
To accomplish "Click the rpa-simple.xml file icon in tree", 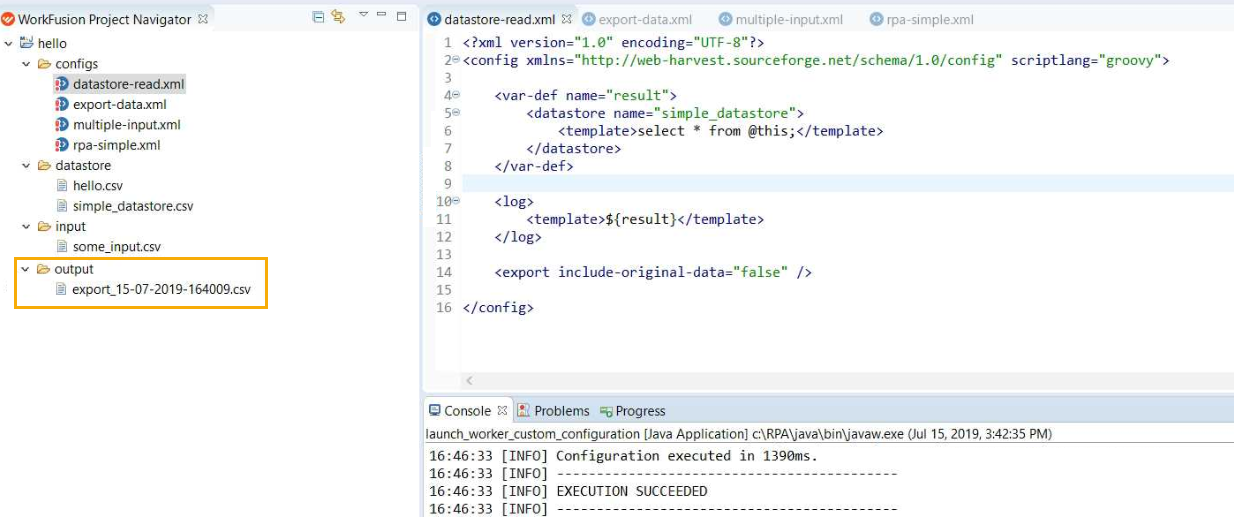I will tap(62, 145).
